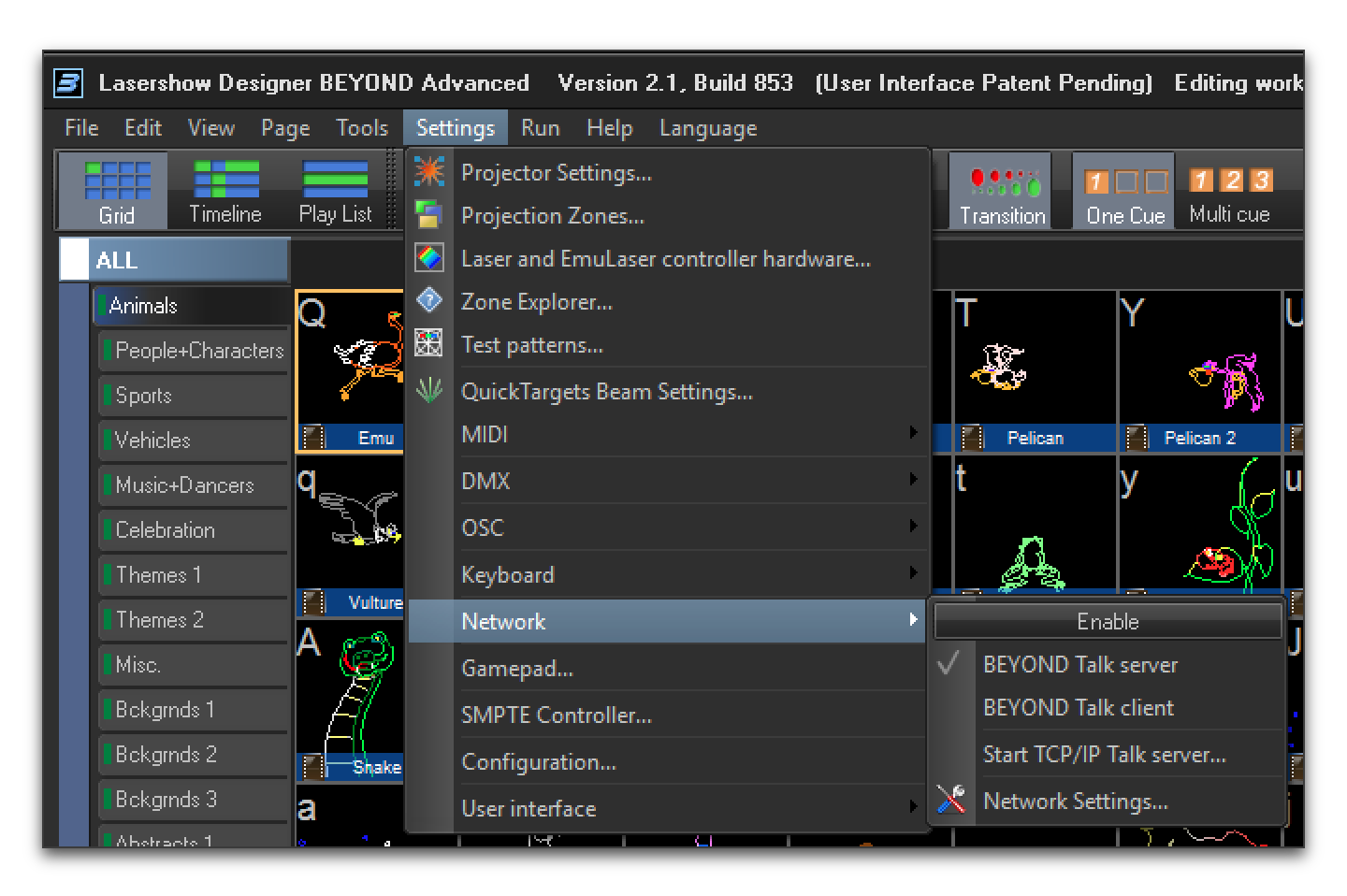This screenshot has height=896, width=1347.
Task: Click the Enable network button
Action: [x=1108, y=621]
